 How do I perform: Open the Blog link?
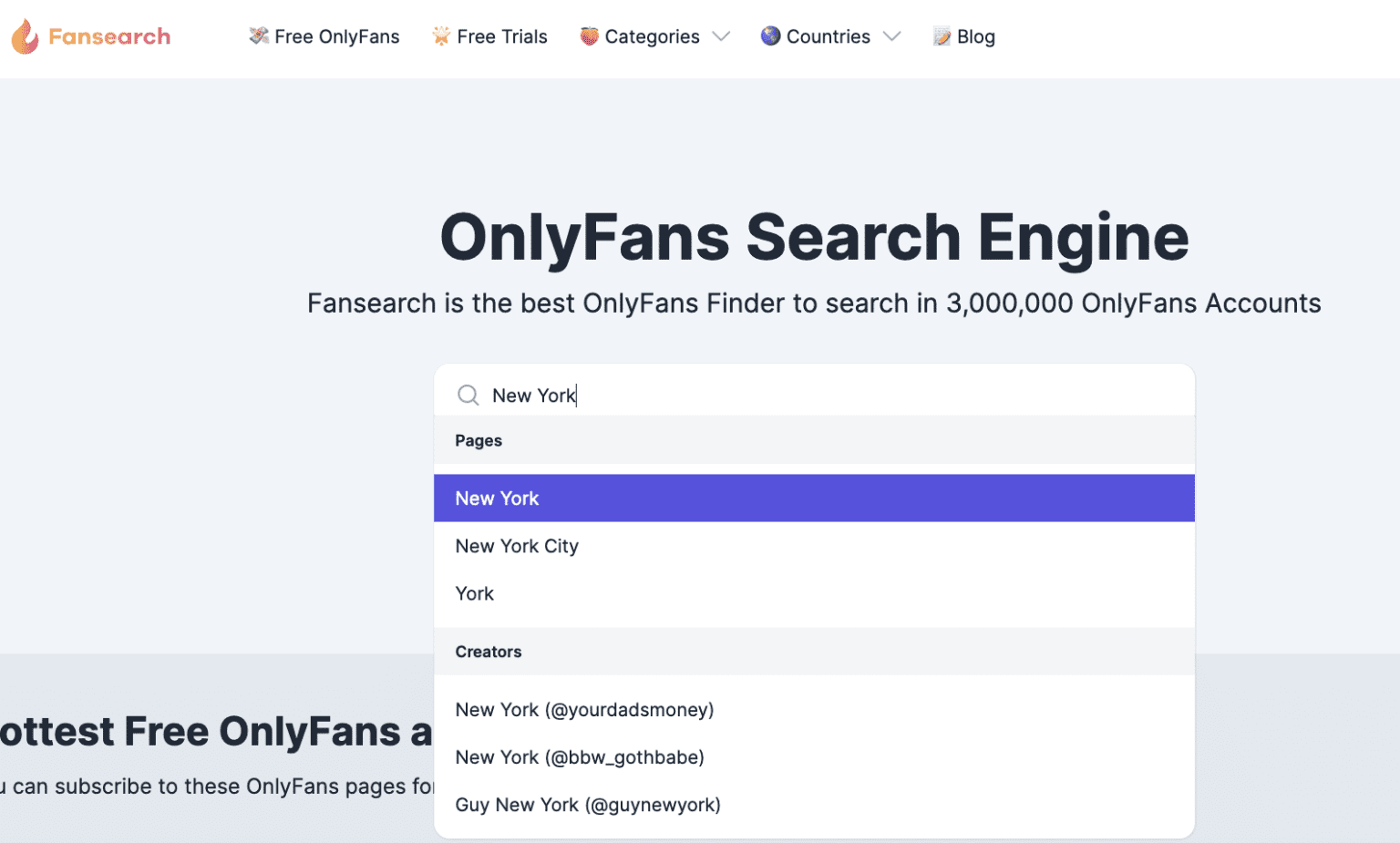[975, 36]
